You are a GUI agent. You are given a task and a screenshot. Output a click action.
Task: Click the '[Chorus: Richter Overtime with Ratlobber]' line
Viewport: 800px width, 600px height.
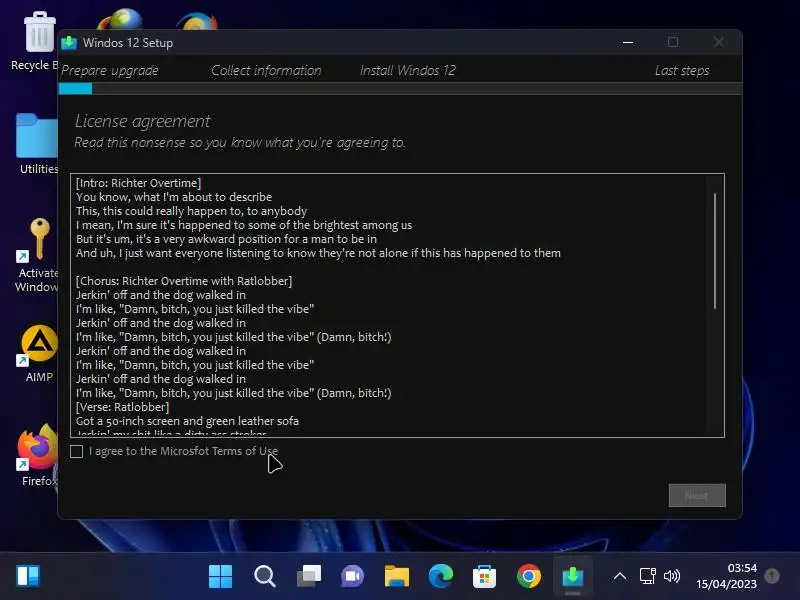coord(184,281)
